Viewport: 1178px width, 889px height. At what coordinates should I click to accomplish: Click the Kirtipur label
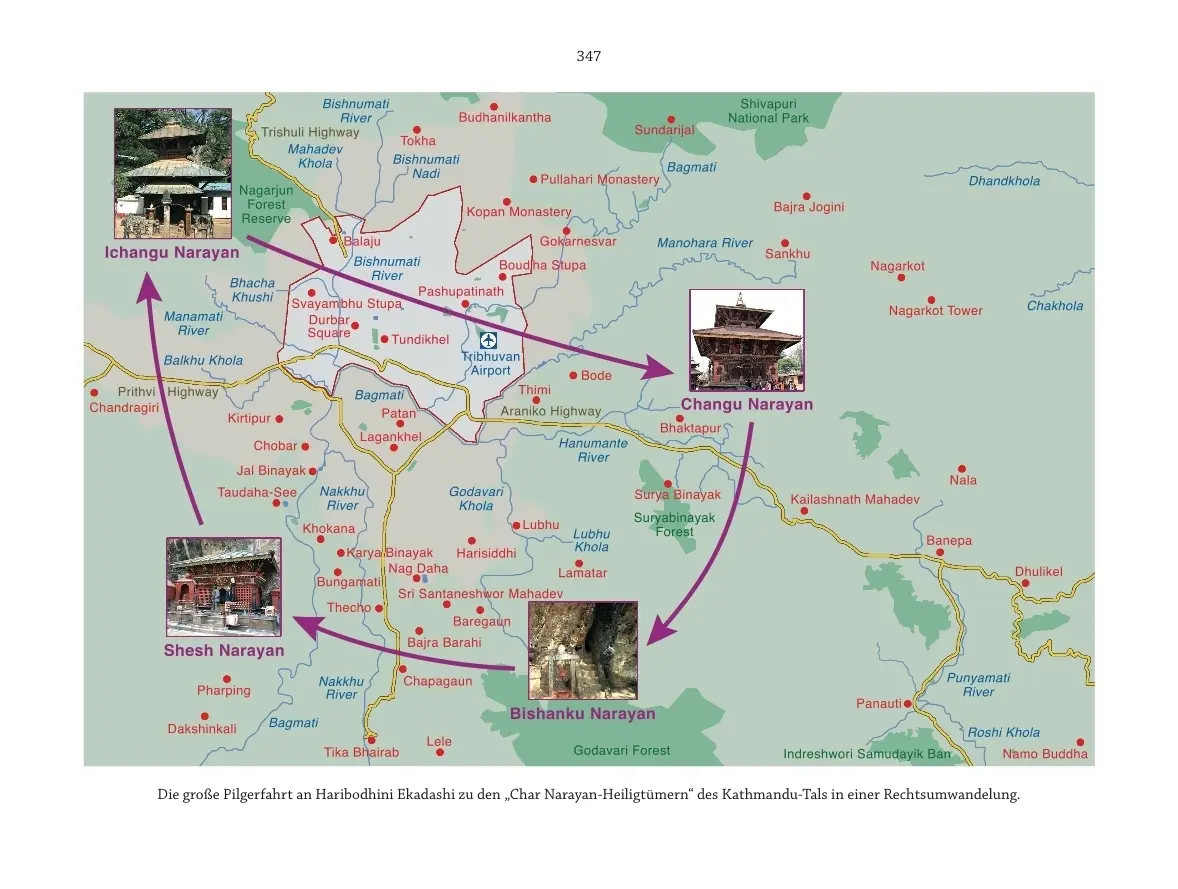pos(249,418)
